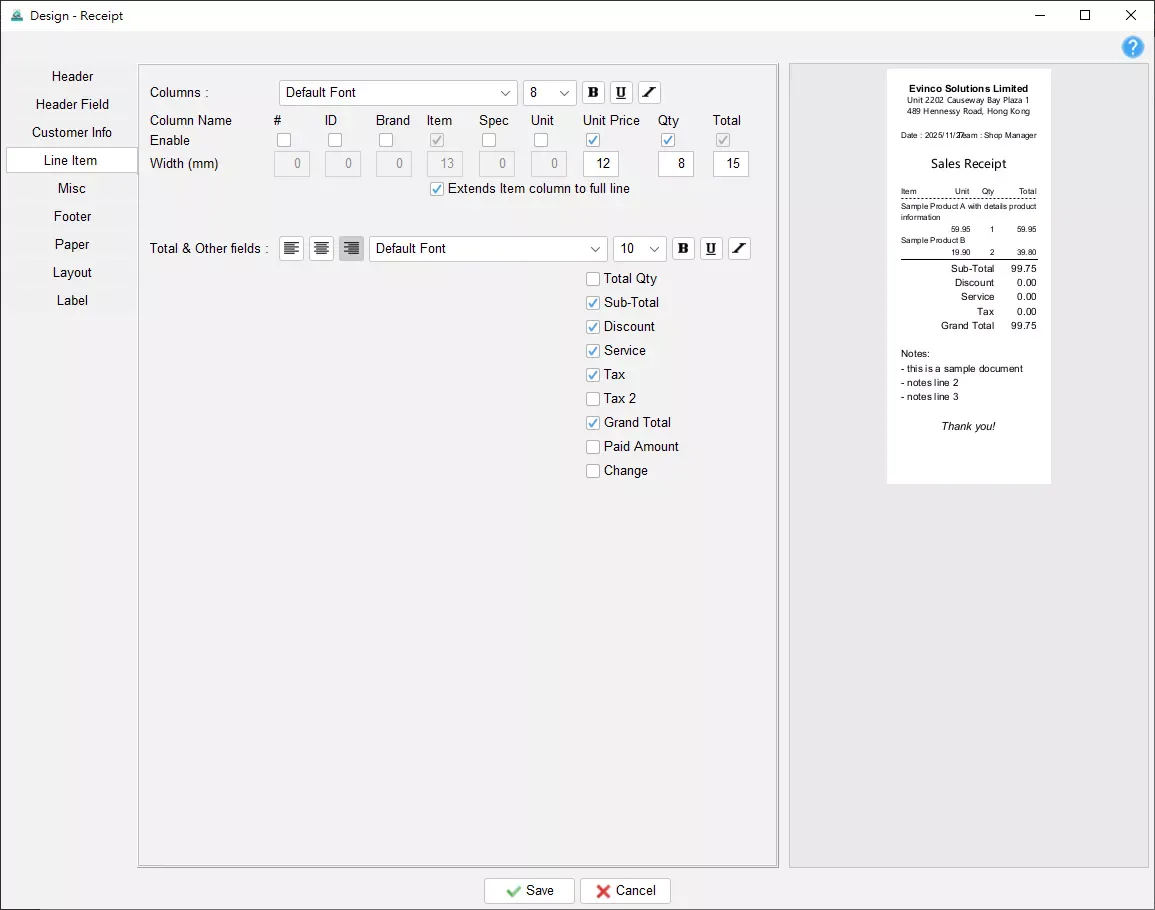Save the receipt design
Screen dimensions: 1155x910
point(529,891)
